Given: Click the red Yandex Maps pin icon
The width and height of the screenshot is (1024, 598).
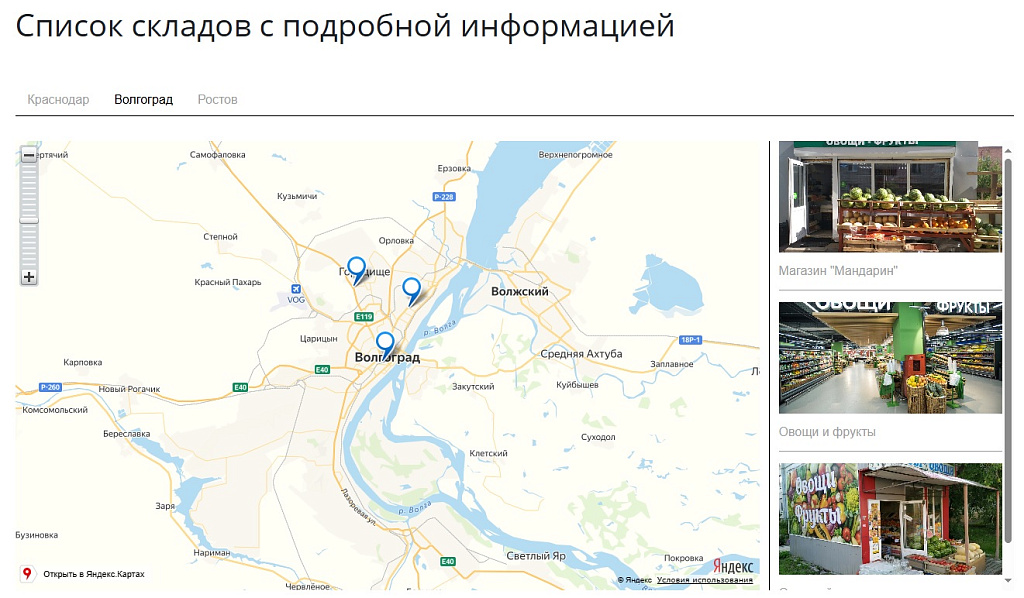Looking at the screenshot, I should tap(28, 574).
